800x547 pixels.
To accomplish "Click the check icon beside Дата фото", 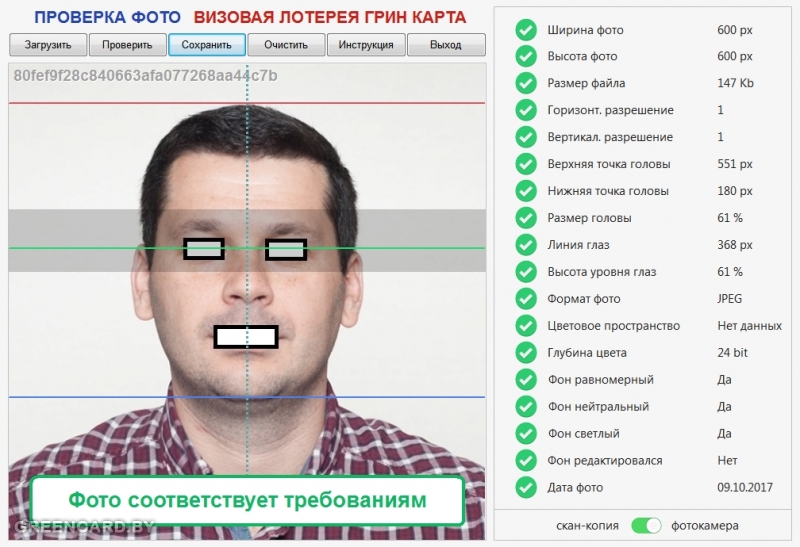I will (x=526, y=488).
